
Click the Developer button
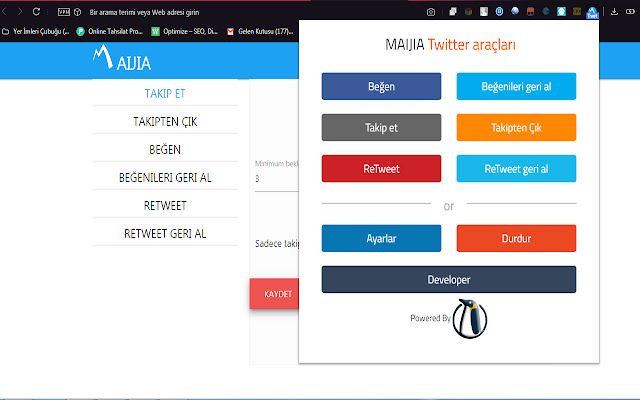point(449,280)
